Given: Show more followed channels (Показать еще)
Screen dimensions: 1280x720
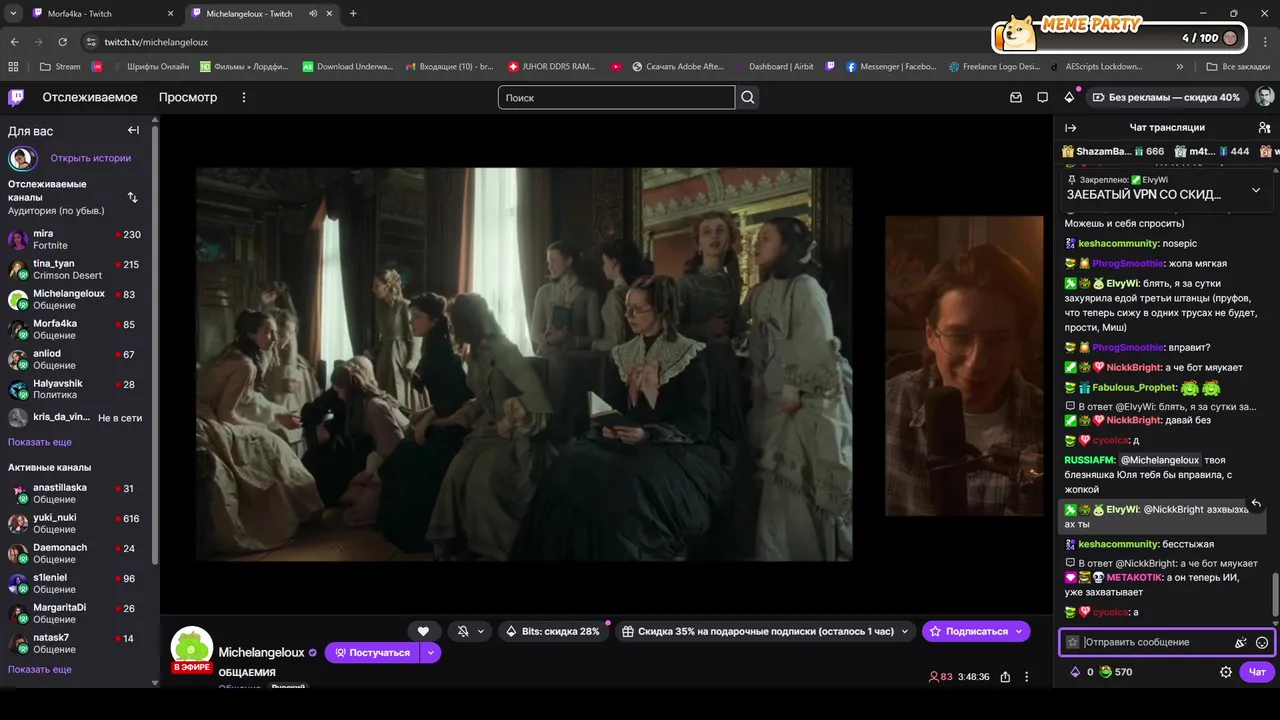Looking at the screenshot, I should 40,442.
